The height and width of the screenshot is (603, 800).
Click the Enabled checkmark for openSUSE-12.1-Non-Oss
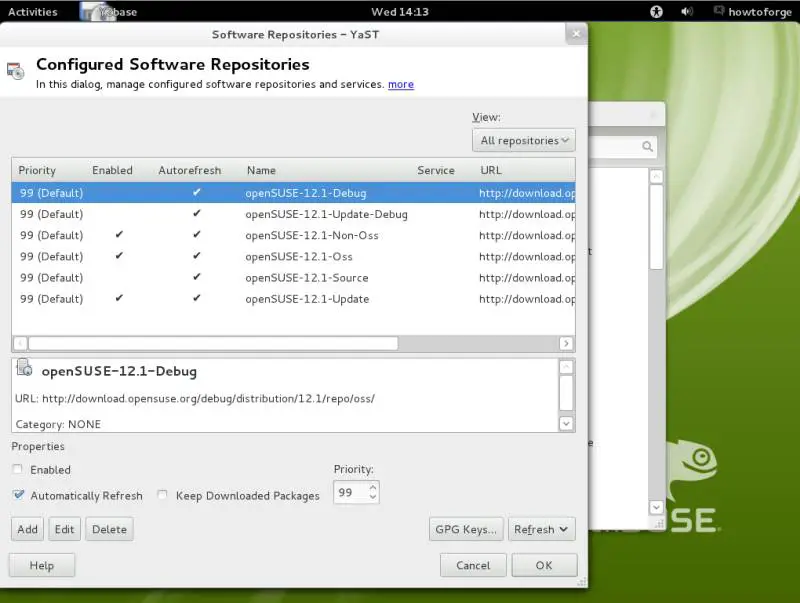[x=119, y=235]
